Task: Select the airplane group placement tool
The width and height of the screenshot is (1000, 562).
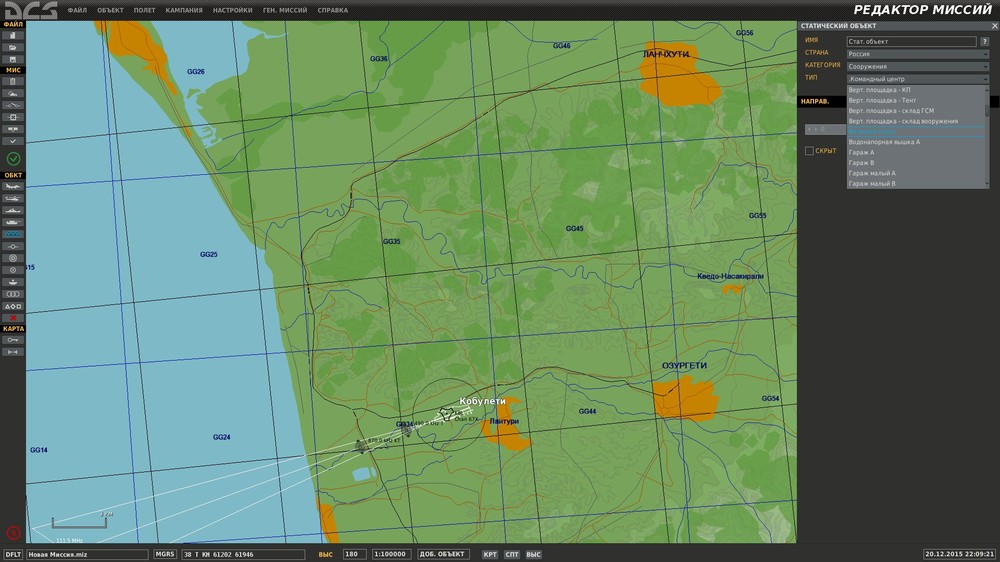Action: click(x=13, y=186)
